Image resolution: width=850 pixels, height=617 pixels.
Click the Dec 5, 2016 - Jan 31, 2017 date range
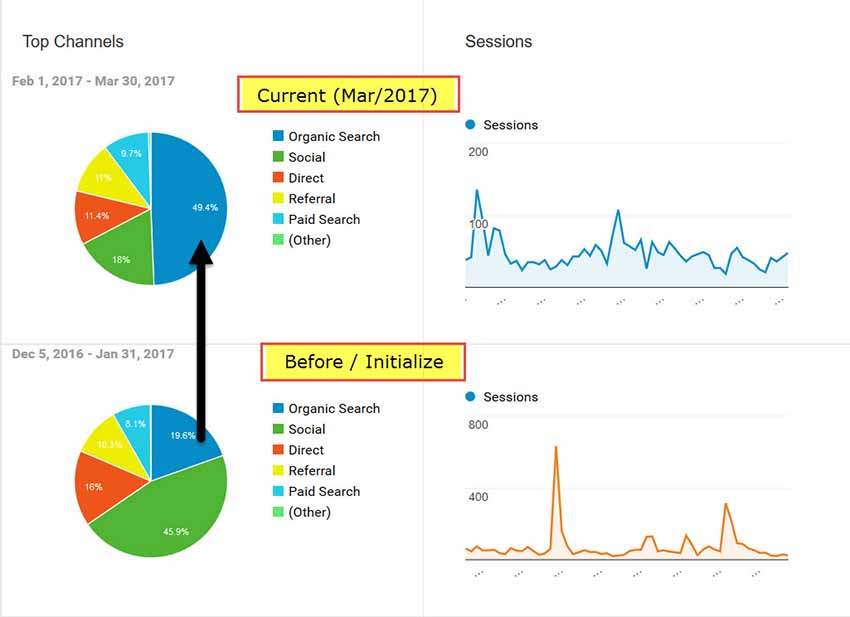pyautogui.click(x=93, y=354)
